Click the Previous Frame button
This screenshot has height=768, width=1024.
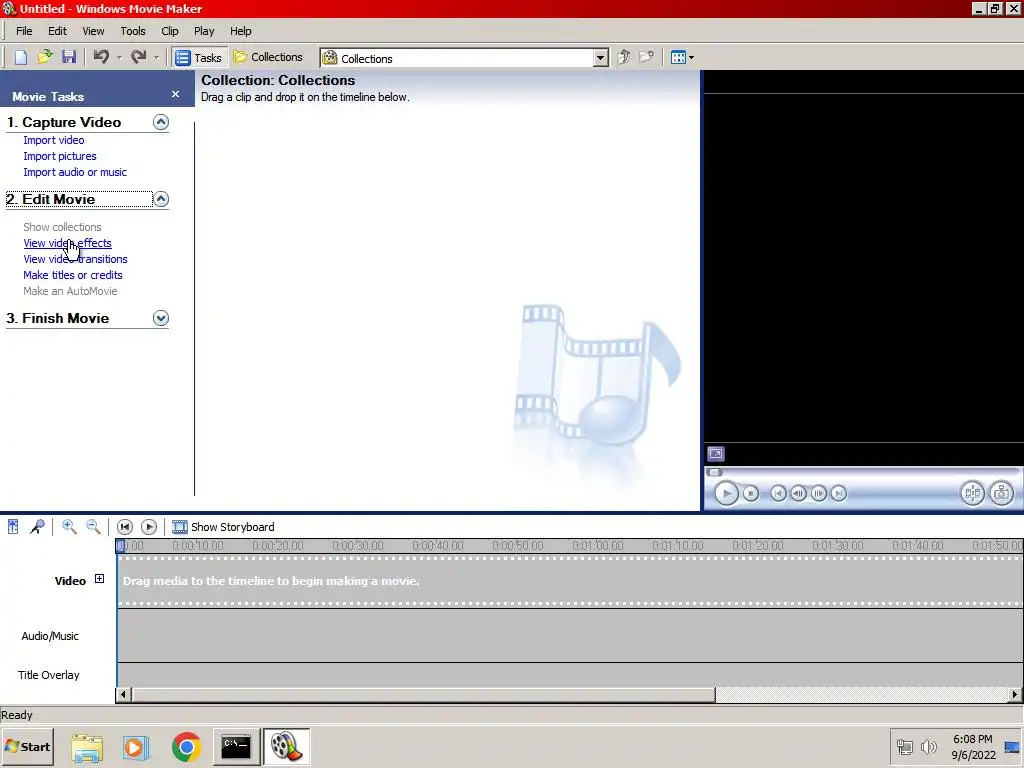[x=799, y=494]
